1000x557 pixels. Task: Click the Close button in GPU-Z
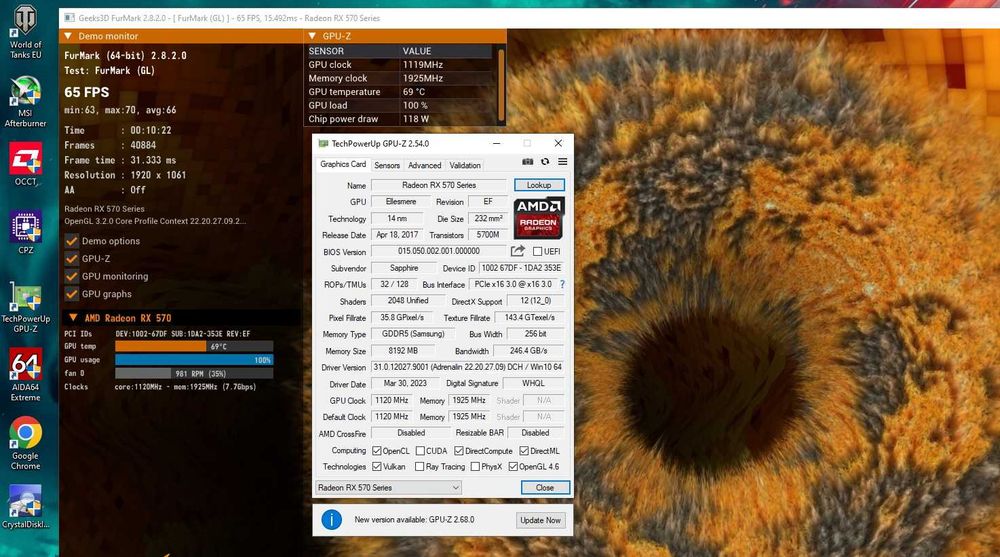pyautogui.click(x=545, y=487)
